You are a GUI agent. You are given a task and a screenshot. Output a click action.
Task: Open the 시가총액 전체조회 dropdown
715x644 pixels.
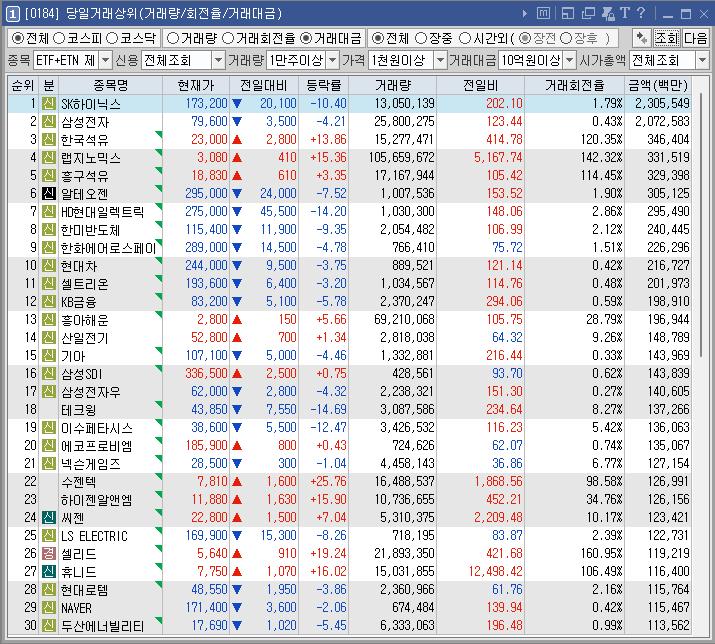[x=702, y=60]
